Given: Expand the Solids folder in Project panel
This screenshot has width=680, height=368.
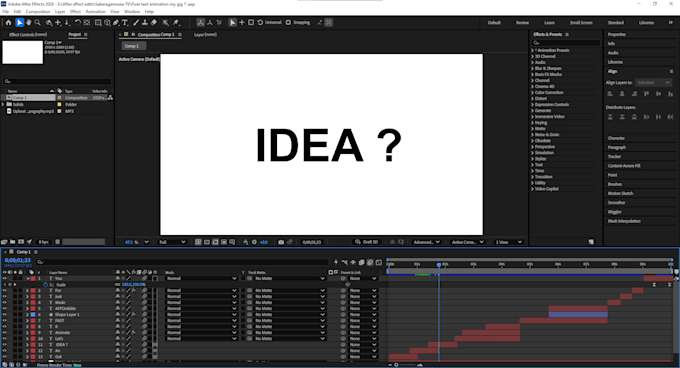Looking at the screenshot, I should 3,104.
